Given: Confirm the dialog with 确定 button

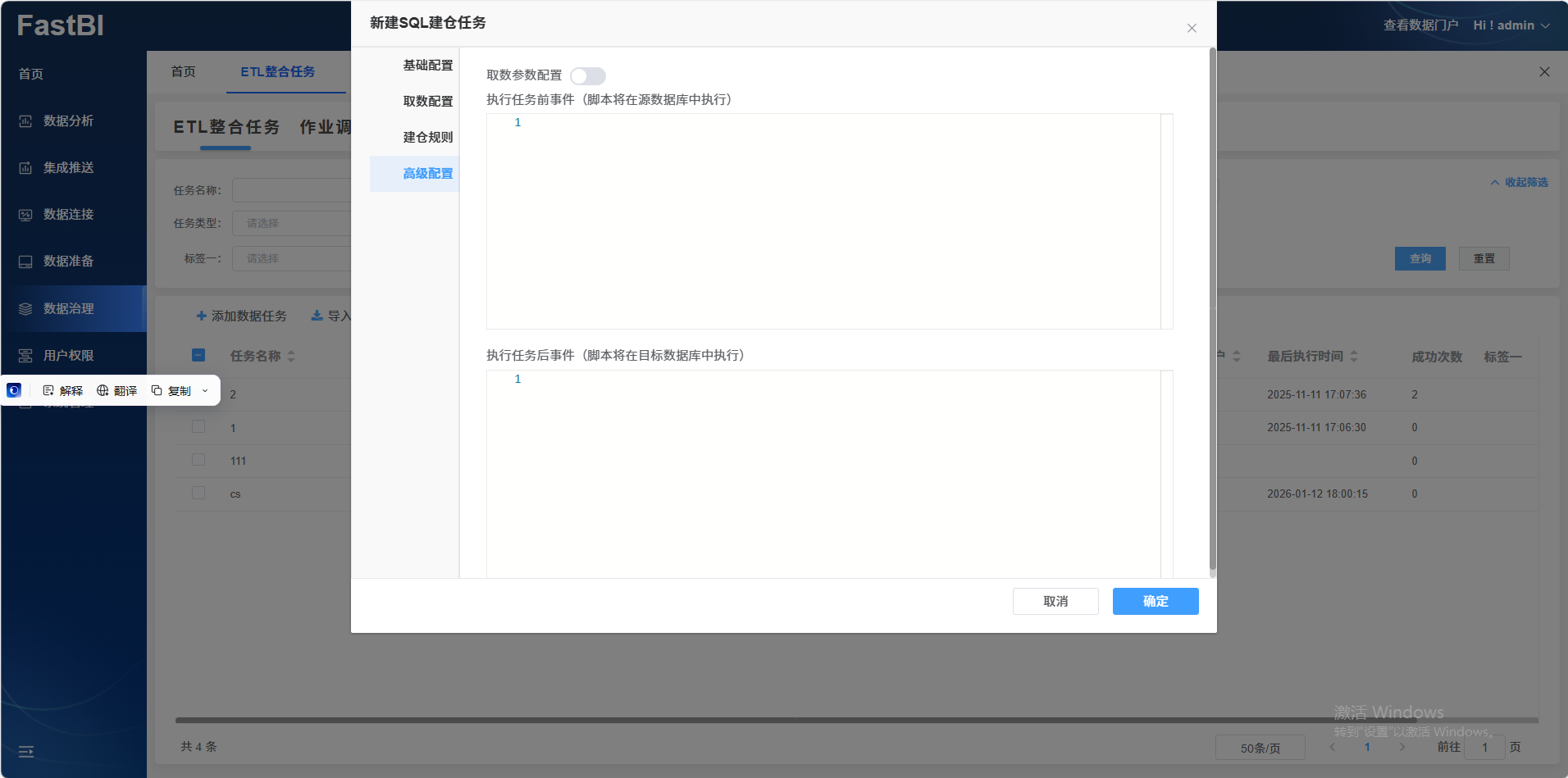Looking at the screenshot, I should 1155,601.
